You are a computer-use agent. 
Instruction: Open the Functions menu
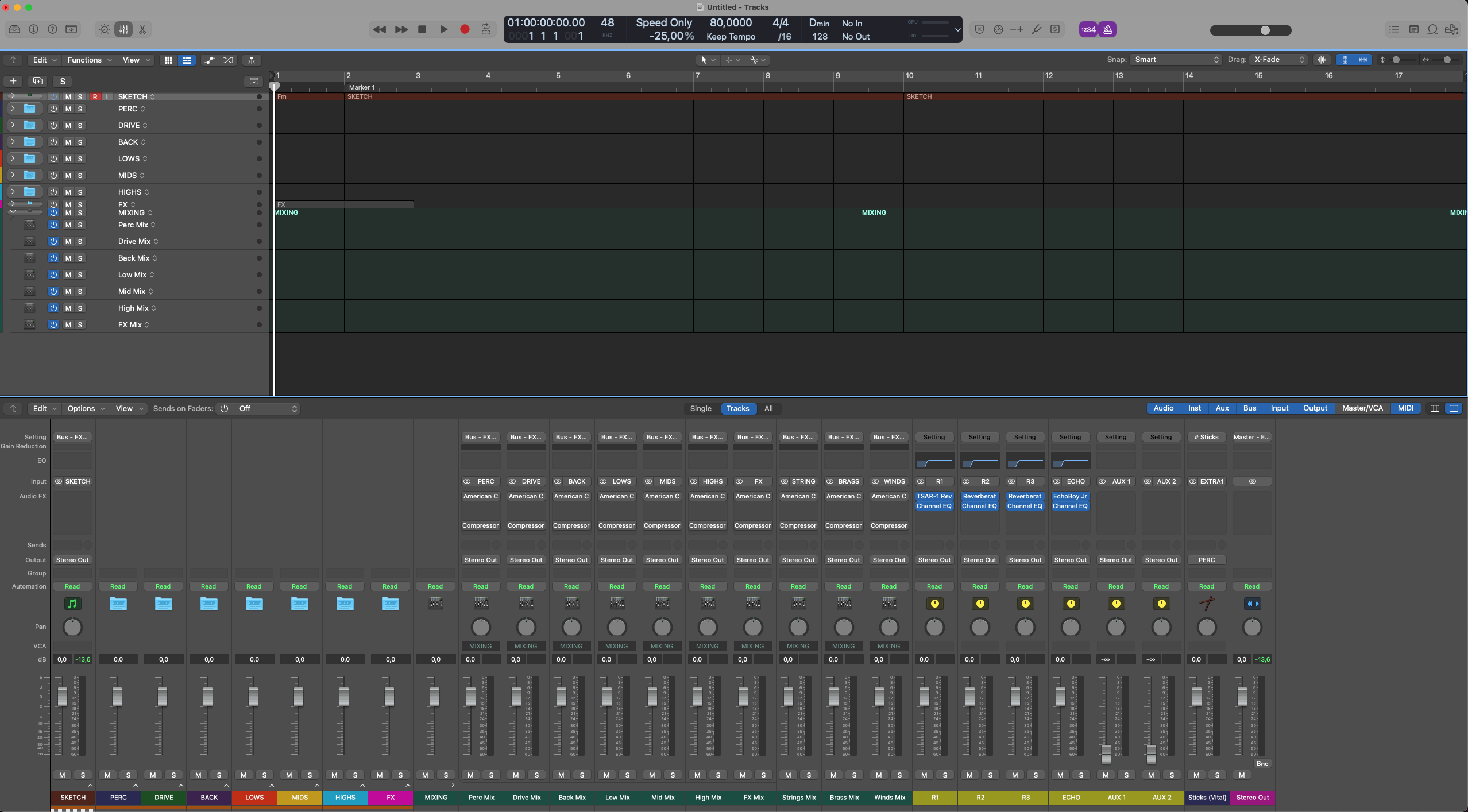coord(90,60)
